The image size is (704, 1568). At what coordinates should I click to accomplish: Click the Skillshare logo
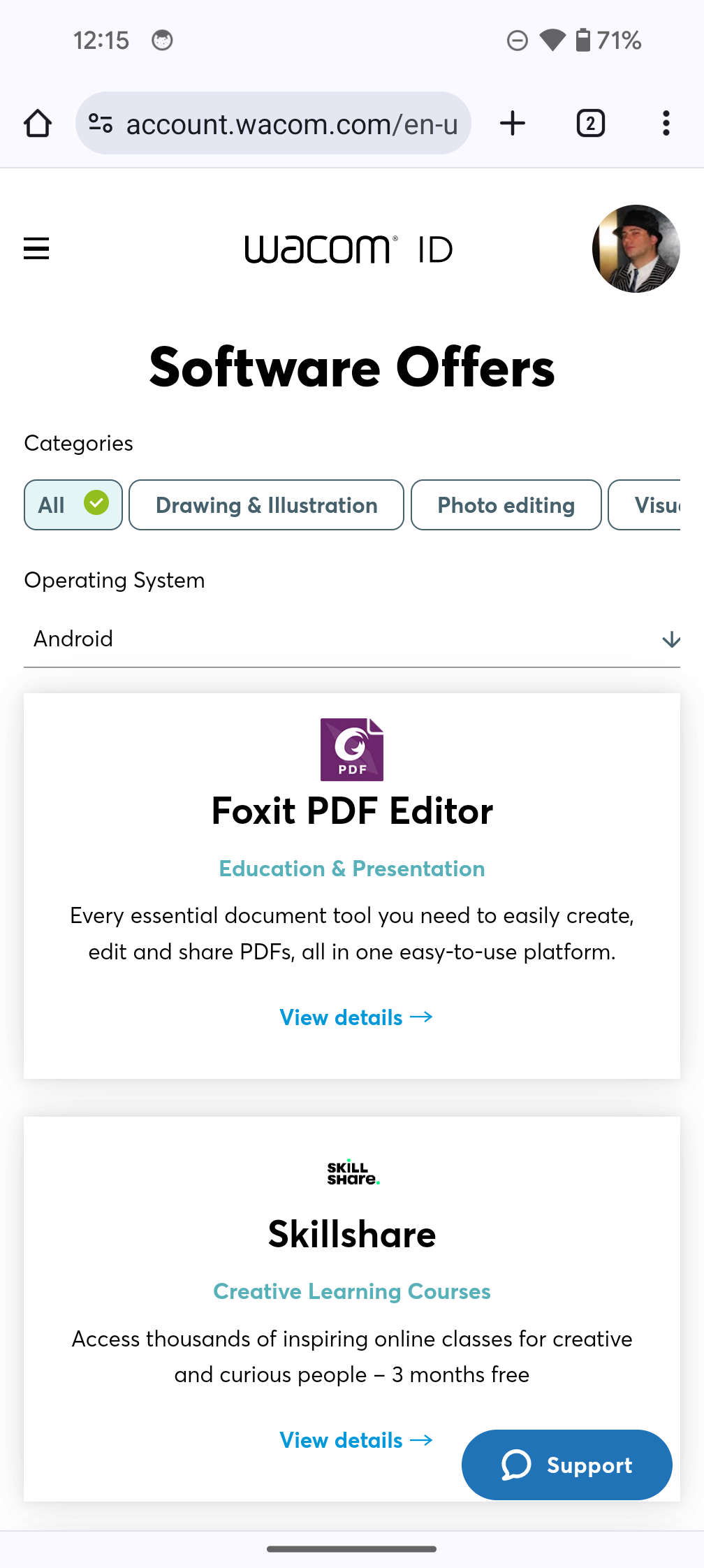click(x=352, y=1173)
